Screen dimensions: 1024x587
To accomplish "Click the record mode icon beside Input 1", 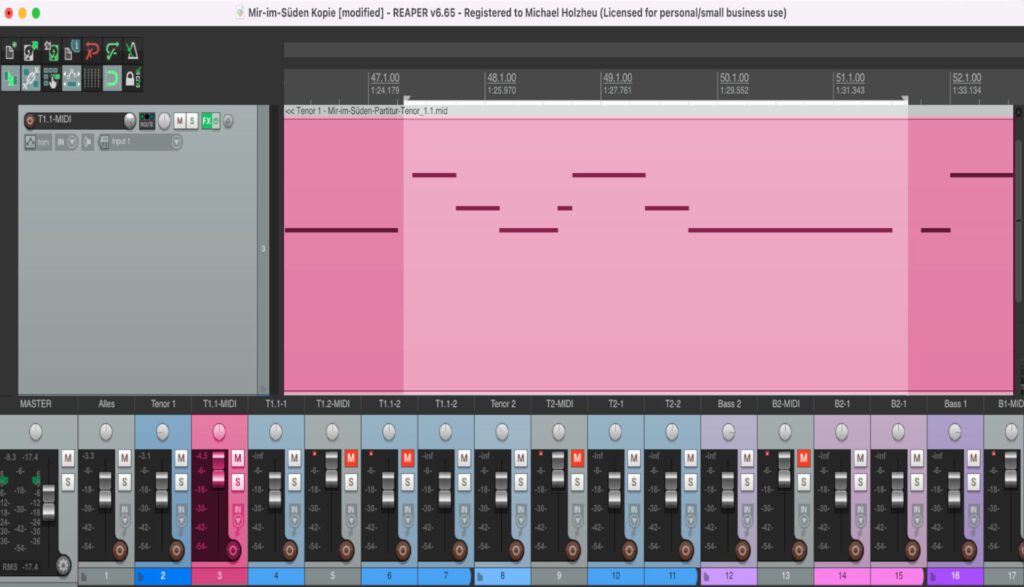I will click(88, 142).
